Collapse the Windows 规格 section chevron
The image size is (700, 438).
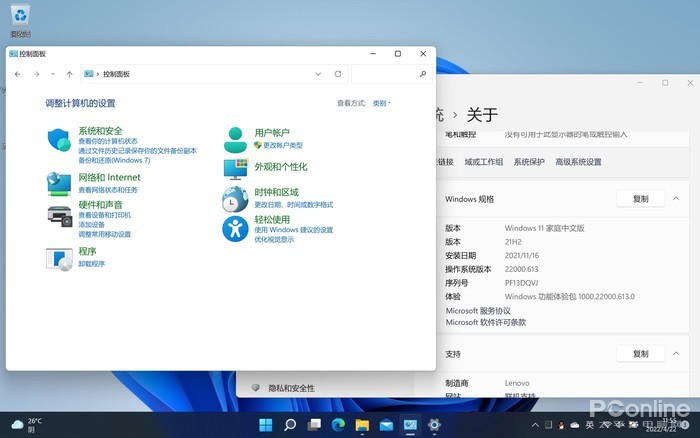click(x=677, y=199)
